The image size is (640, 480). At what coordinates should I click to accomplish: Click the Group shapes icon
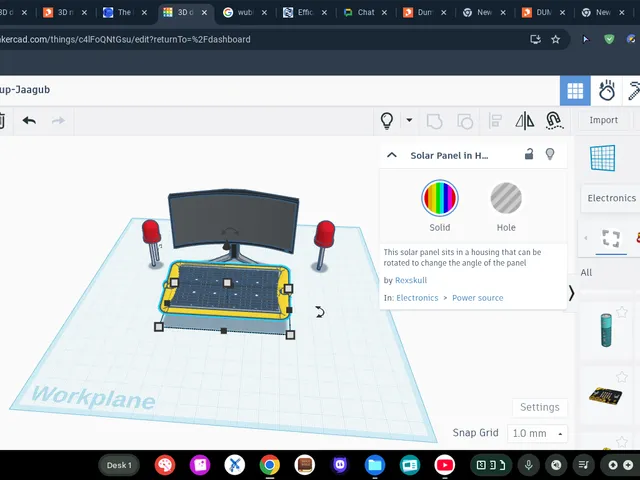click(x=434, y=121)
